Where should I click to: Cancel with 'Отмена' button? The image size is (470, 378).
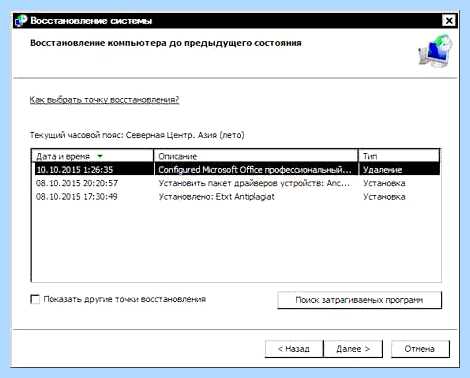coord(420,349)
